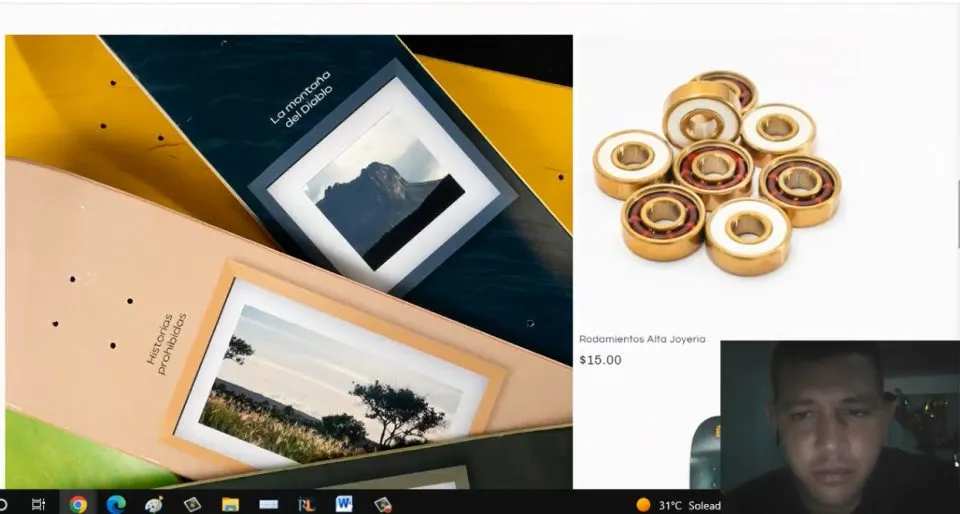Screen dimensions: 960x514
Task: Open File Explorer folder icon
Action: pyautogui.click(x=230, y=504)
